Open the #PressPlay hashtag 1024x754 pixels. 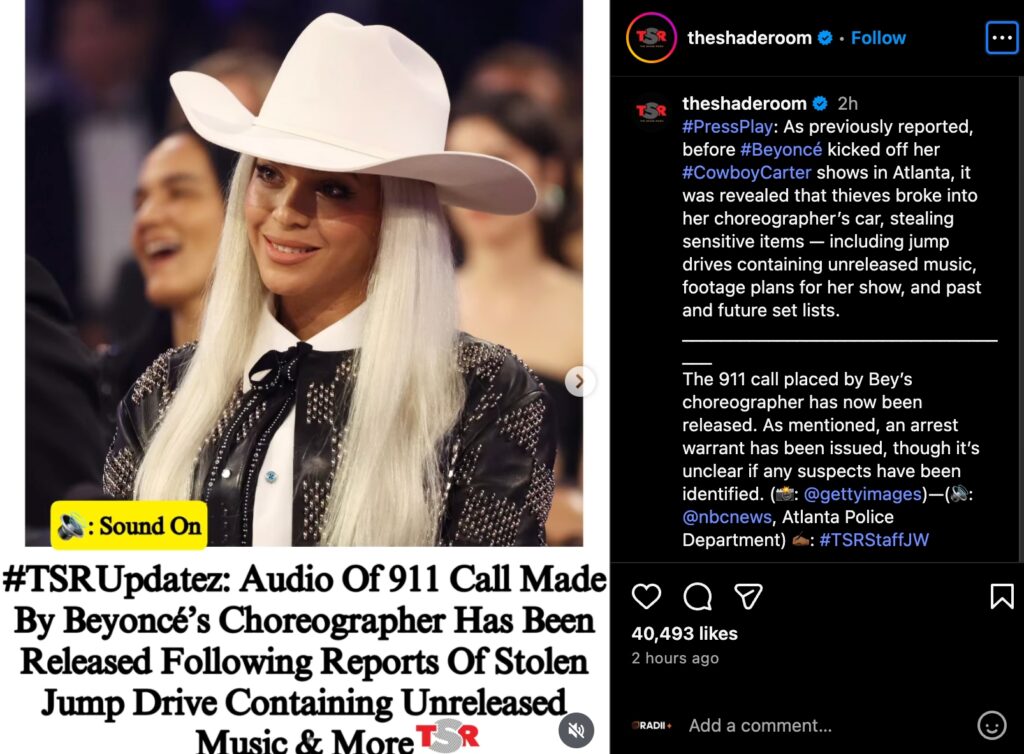click(728, 127)
